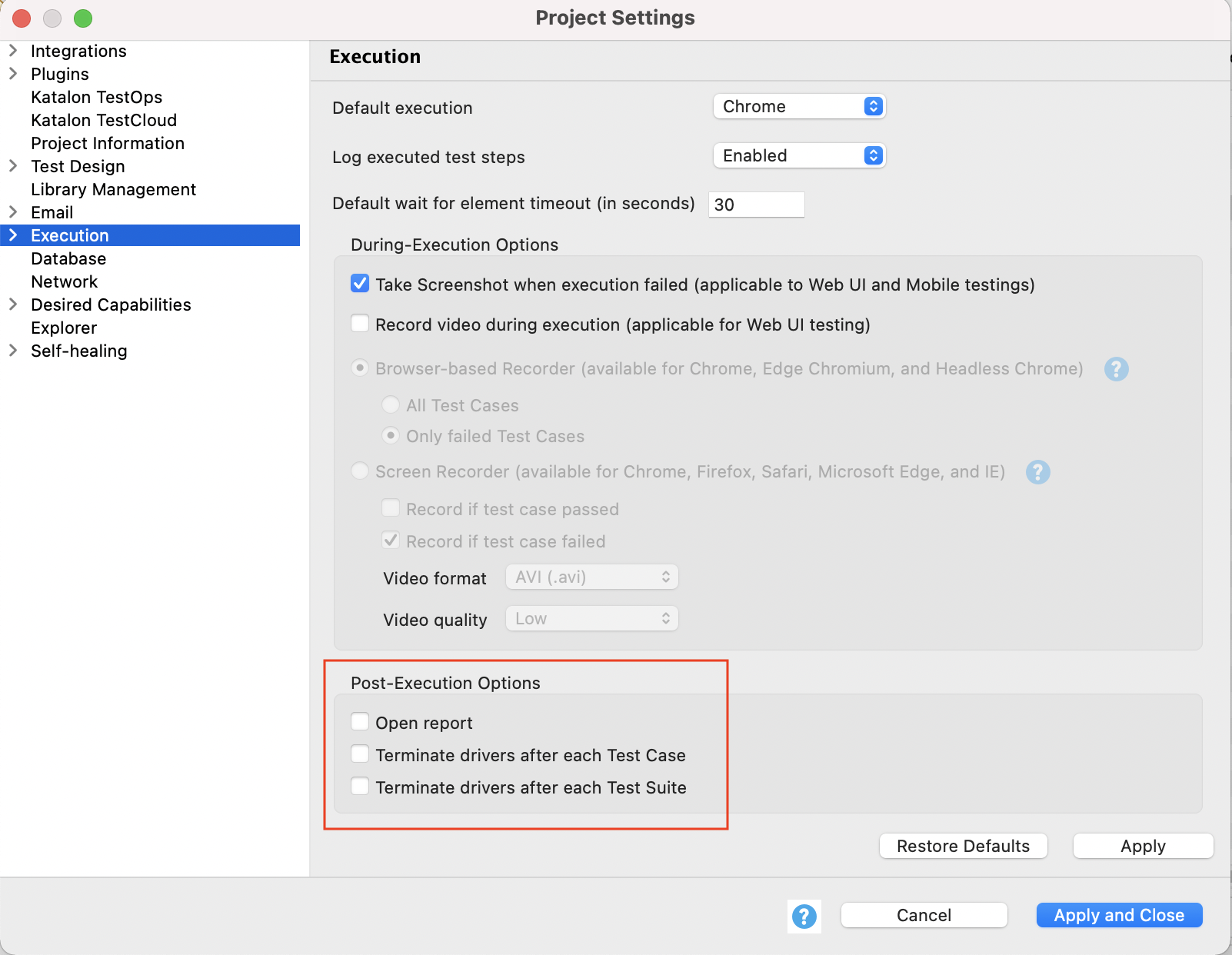Viewport: 1232px width, 955px height.
Task: Click the Cancel button
Action: (x=924, y=915)
